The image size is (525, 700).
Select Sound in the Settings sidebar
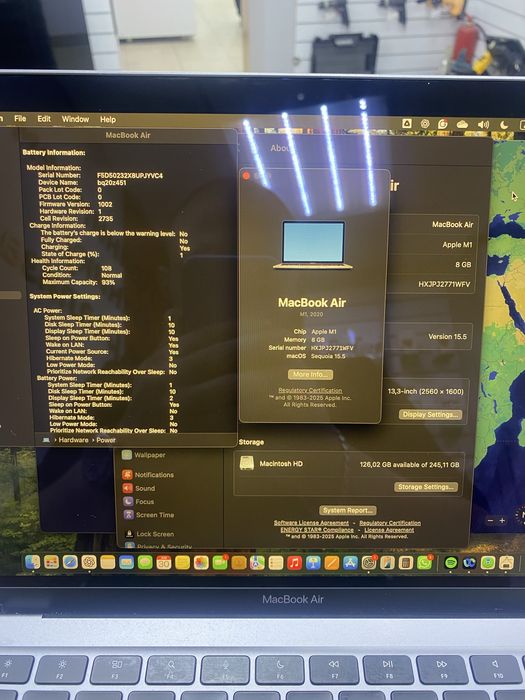(x=139, y=488)
